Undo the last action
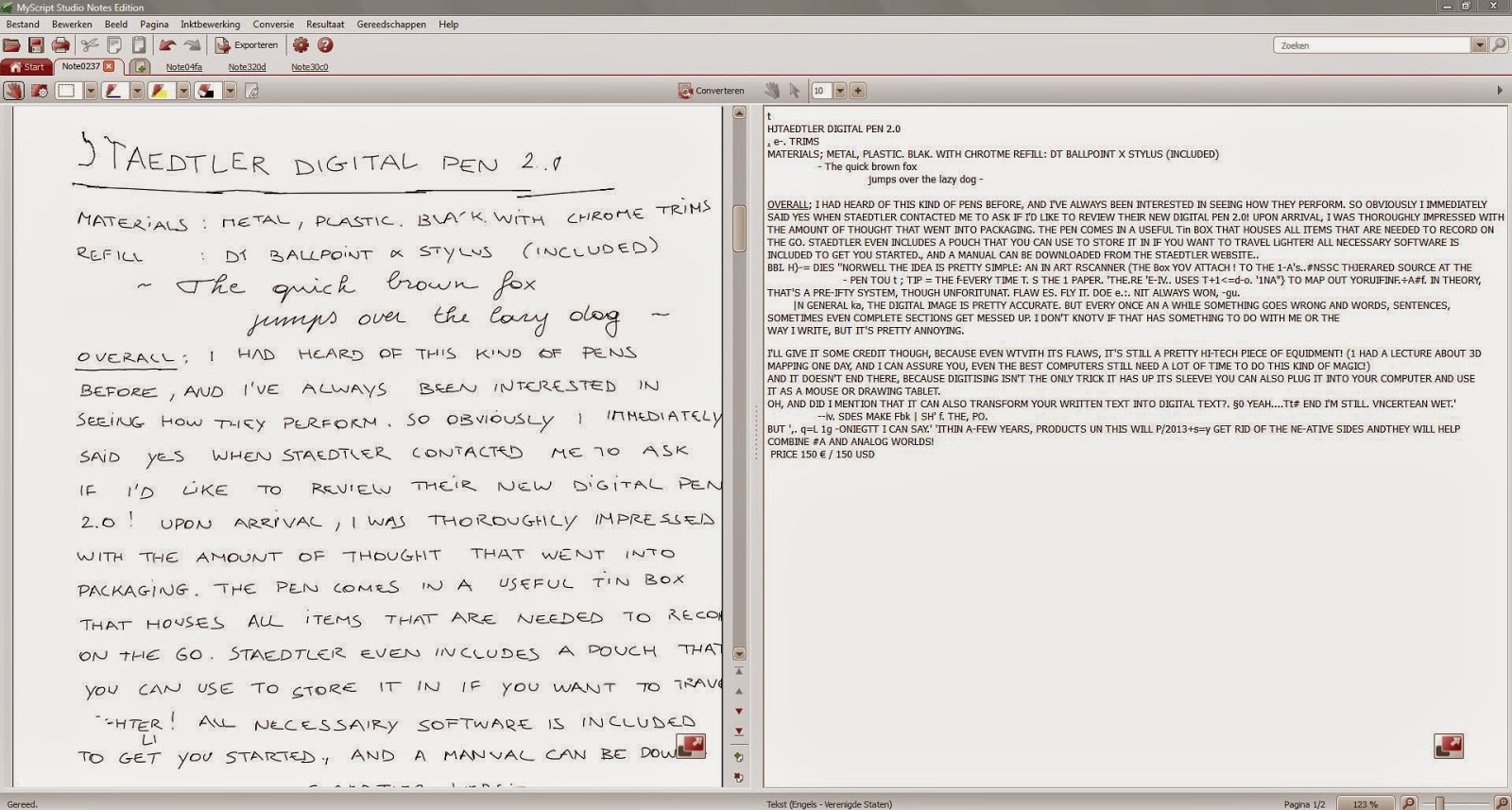The width and height of the screenshot is (1512, 810). coord(167,45)
